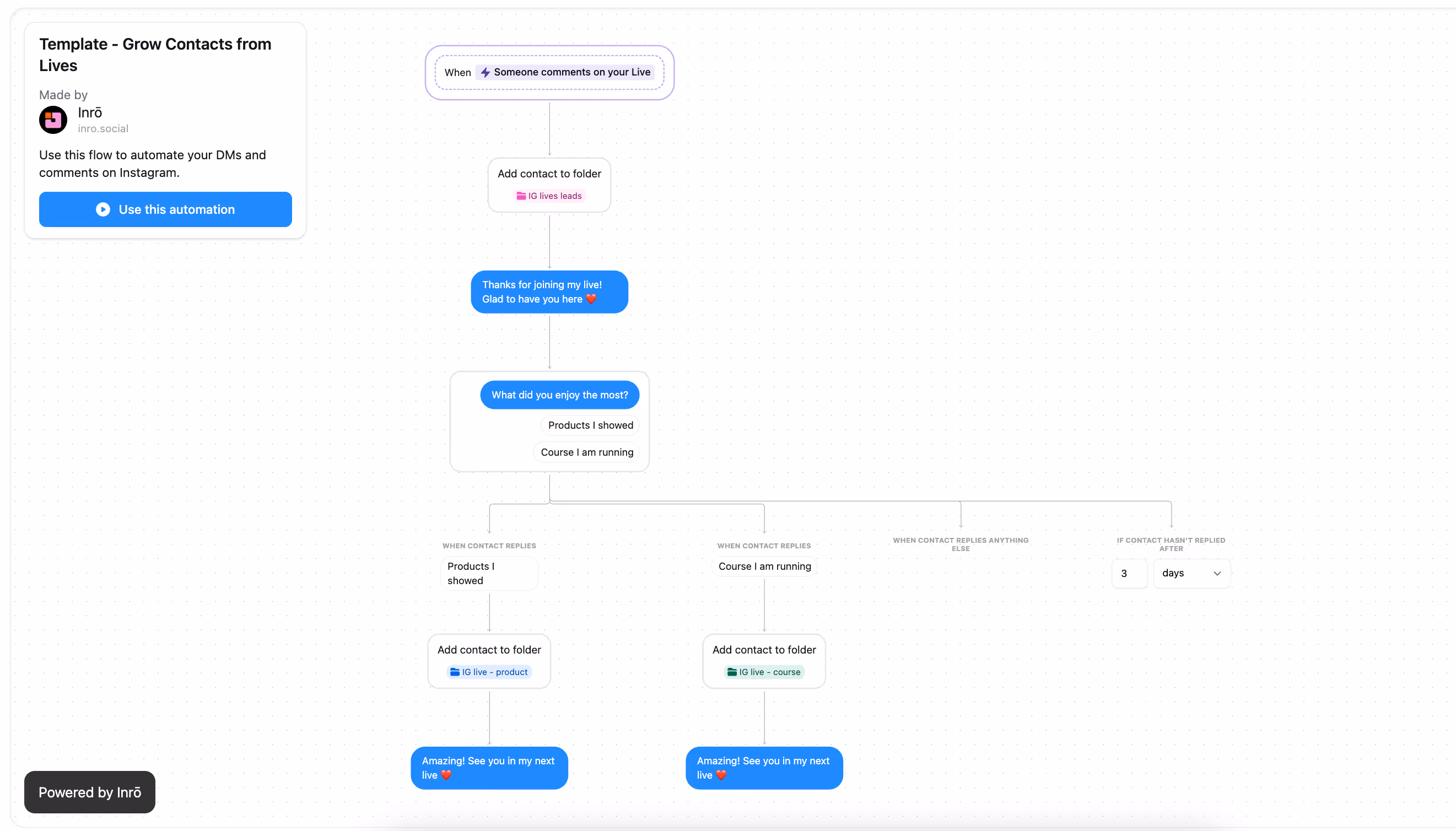Click the Course I am running branch condition
Viewport: 1456px width, 831px height.
pyautogui.click(x=764, y=565)
